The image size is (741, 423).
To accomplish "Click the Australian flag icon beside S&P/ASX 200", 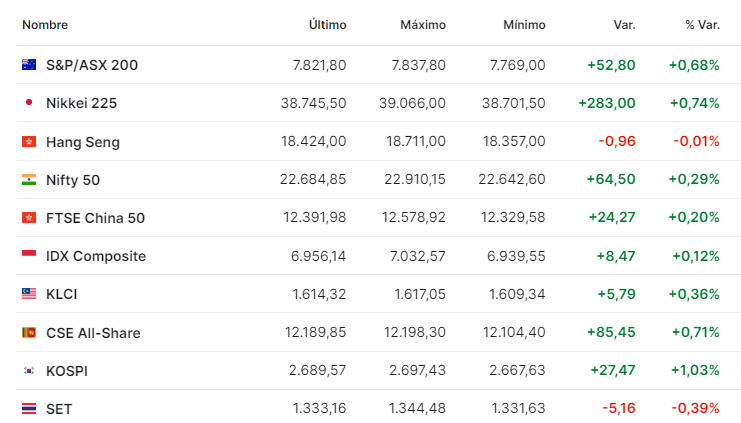I will click(x=29, y=65).
